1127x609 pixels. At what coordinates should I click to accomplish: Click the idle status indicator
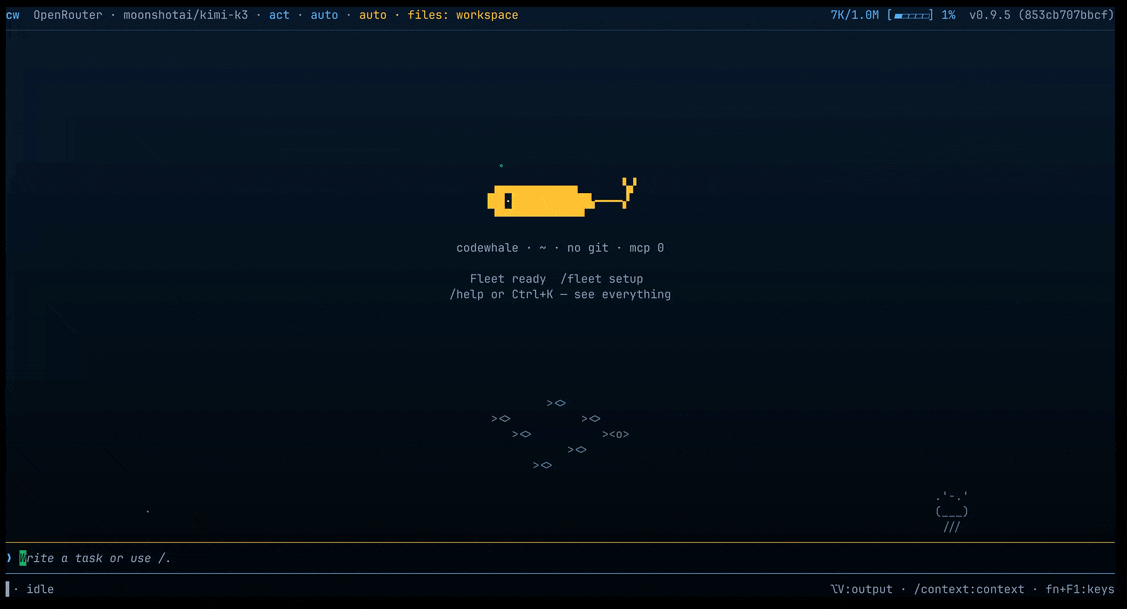tap(40, 590)
